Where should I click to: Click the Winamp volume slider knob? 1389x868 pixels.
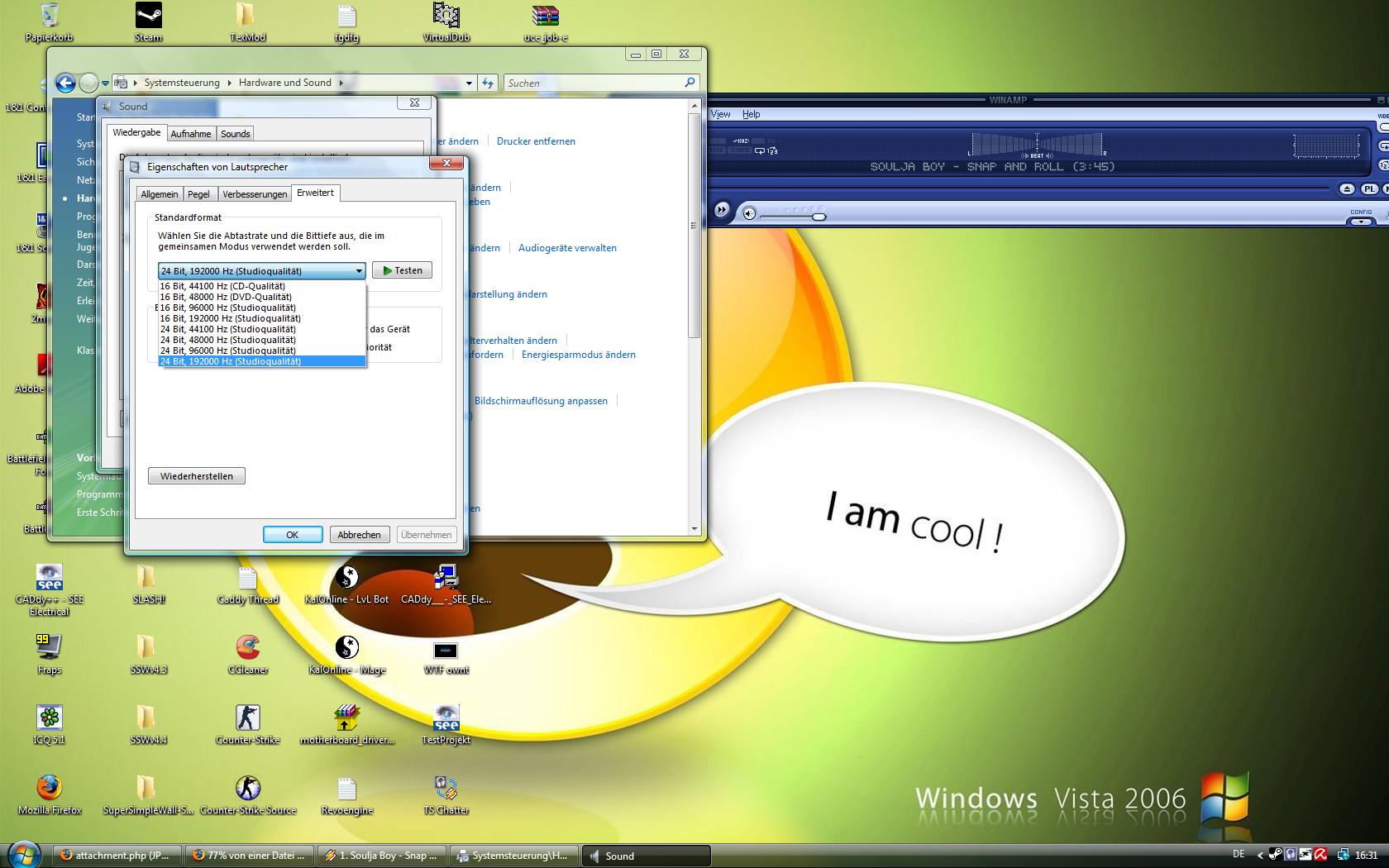819,217
